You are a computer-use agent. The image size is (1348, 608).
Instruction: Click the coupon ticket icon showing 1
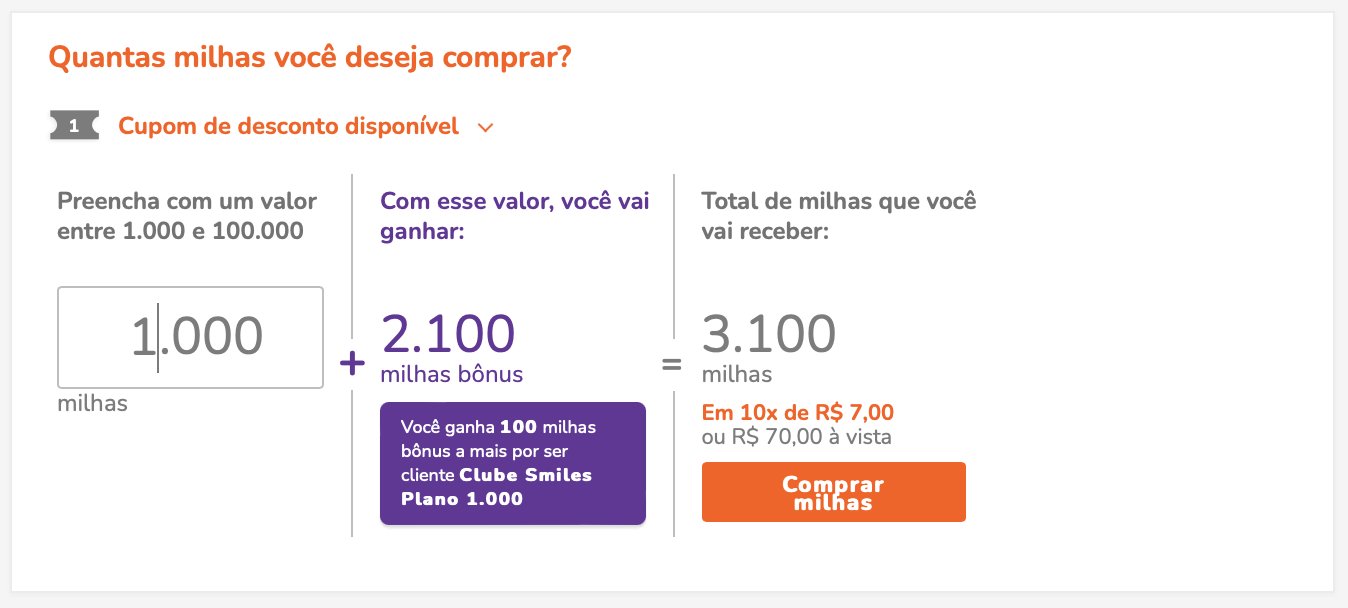[74, 126]
